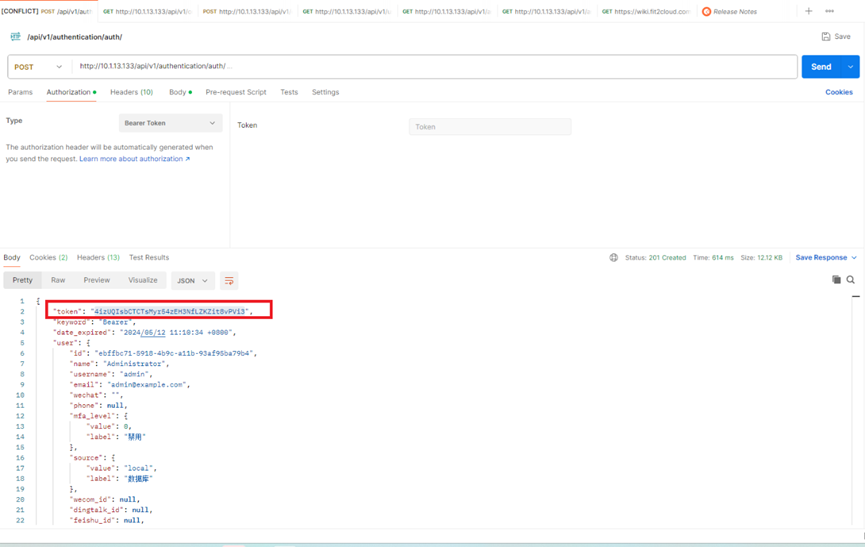This screenshot has height=547, width=865.
Task: Select the Raw response view
Action: coord(58,281)
